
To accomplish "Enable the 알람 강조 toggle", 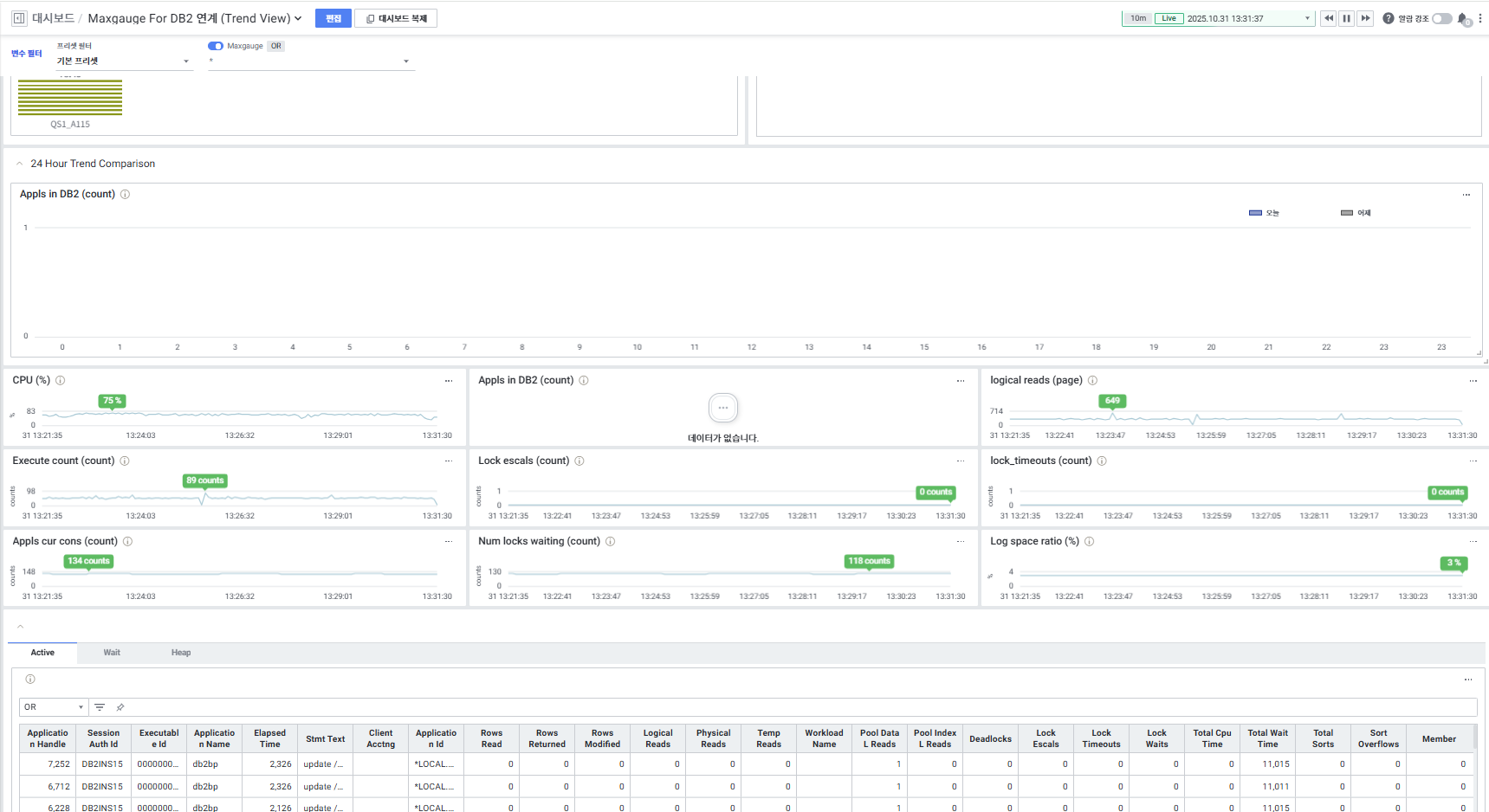I will click(1441, 18).
